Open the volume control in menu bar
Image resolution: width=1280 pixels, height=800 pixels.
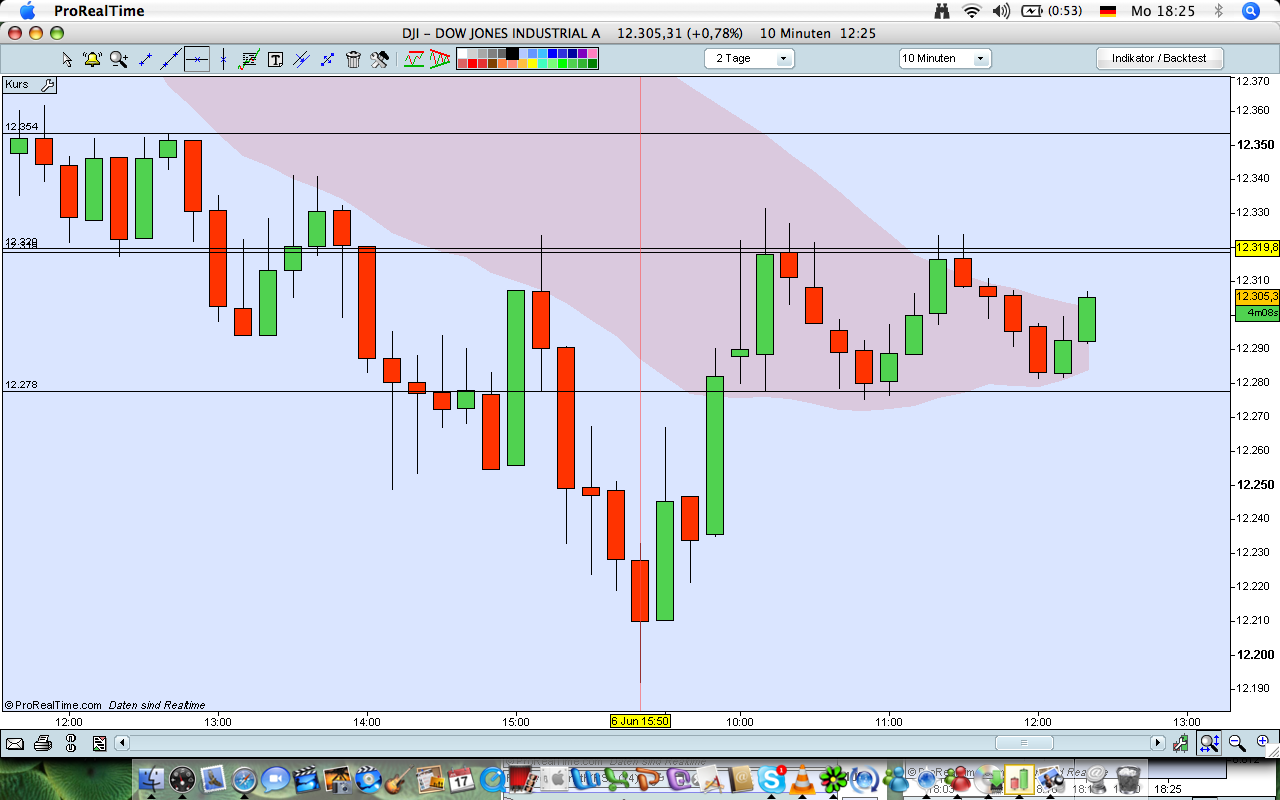point(1001,11)
